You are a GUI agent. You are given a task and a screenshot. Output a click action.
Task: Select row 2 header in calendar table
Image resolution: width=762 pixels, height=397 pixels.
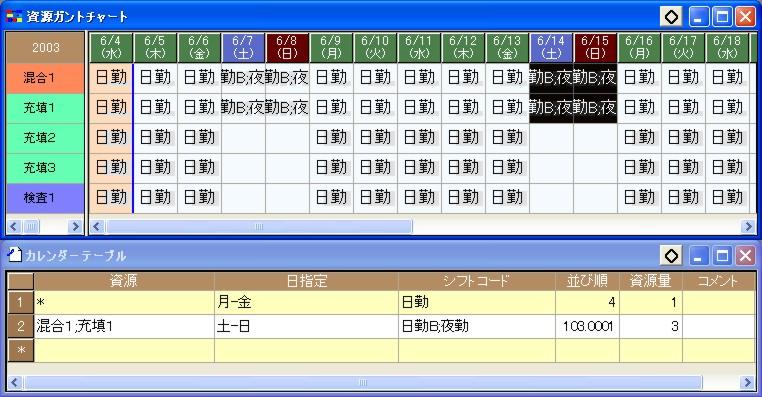pyautogui.click(x=20, y=326)
